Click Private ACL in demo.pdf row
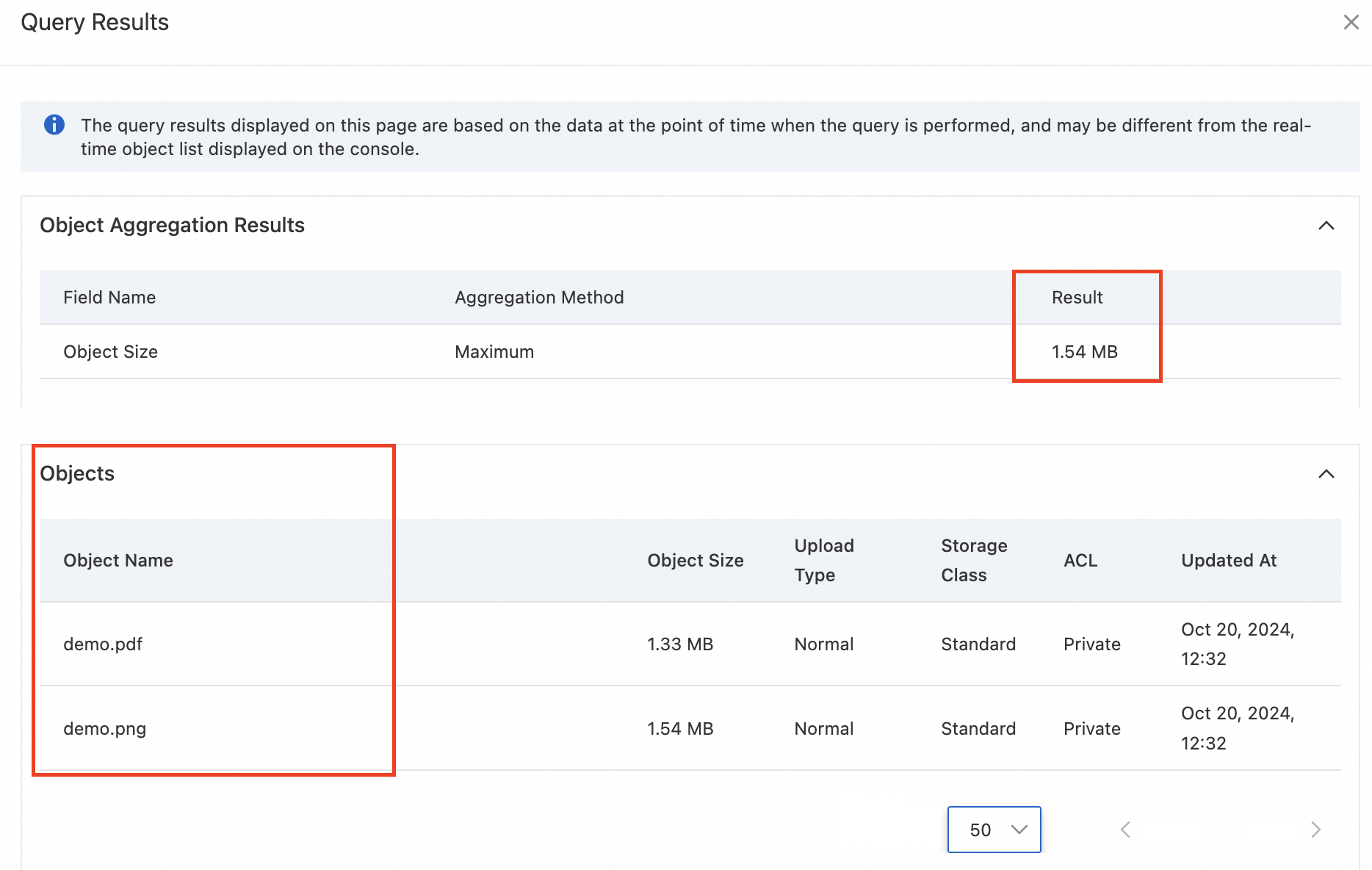This screenshot has width=1372, height=870. 1092,644
